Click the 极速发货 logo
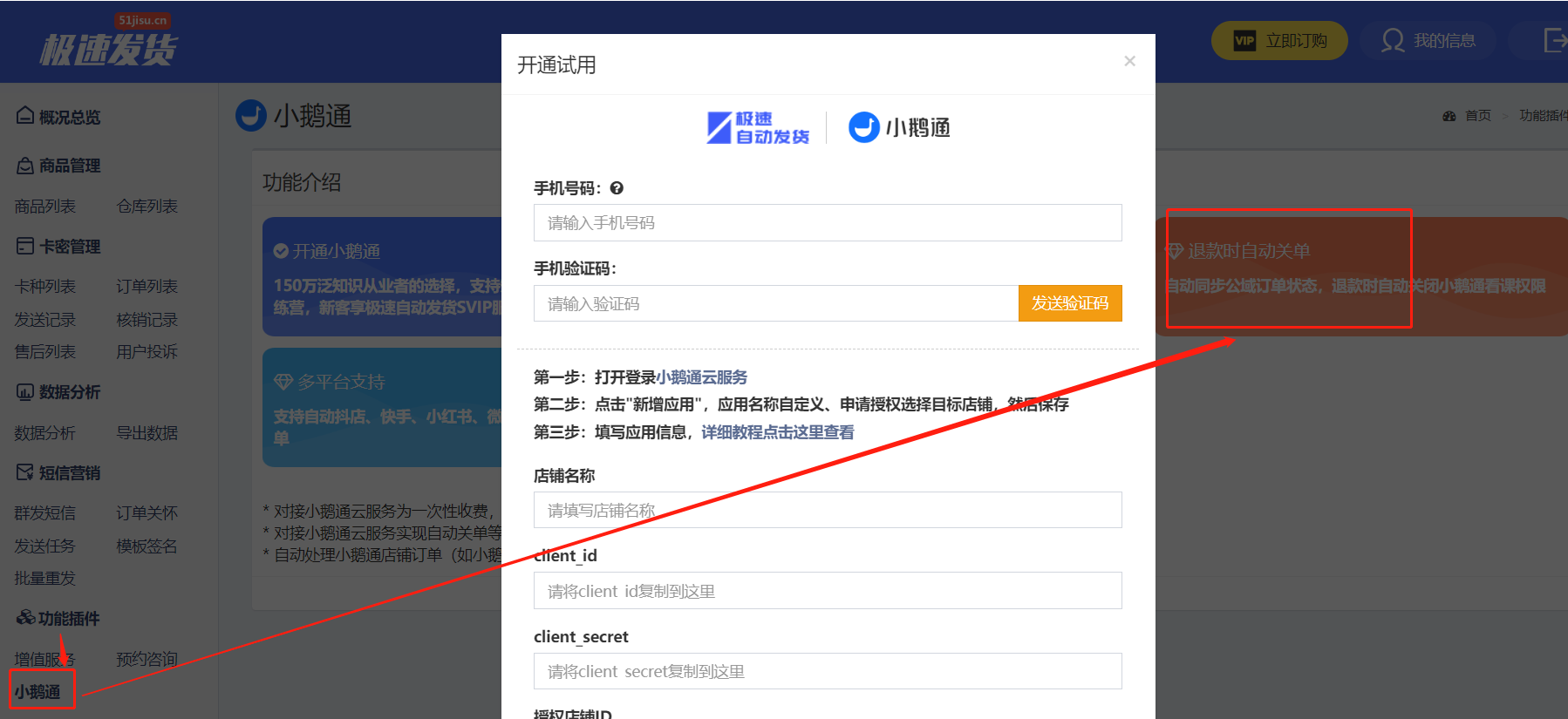The width and height of the screenshot is (1568, 719). click(108, 48)
